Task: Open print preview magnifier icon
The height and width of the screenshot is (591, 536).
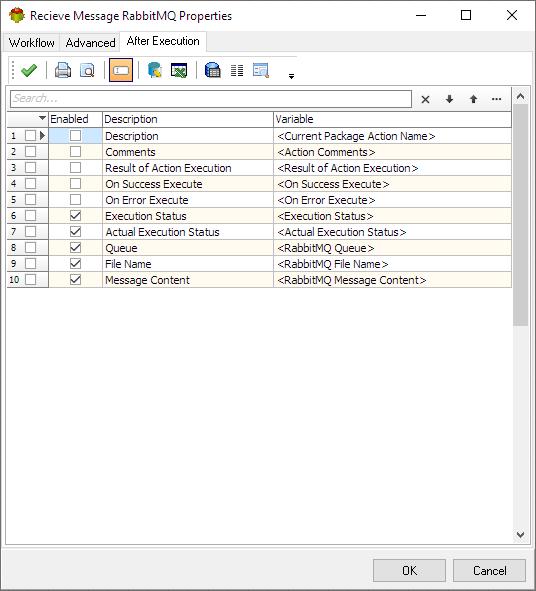Action: (87, 70)
